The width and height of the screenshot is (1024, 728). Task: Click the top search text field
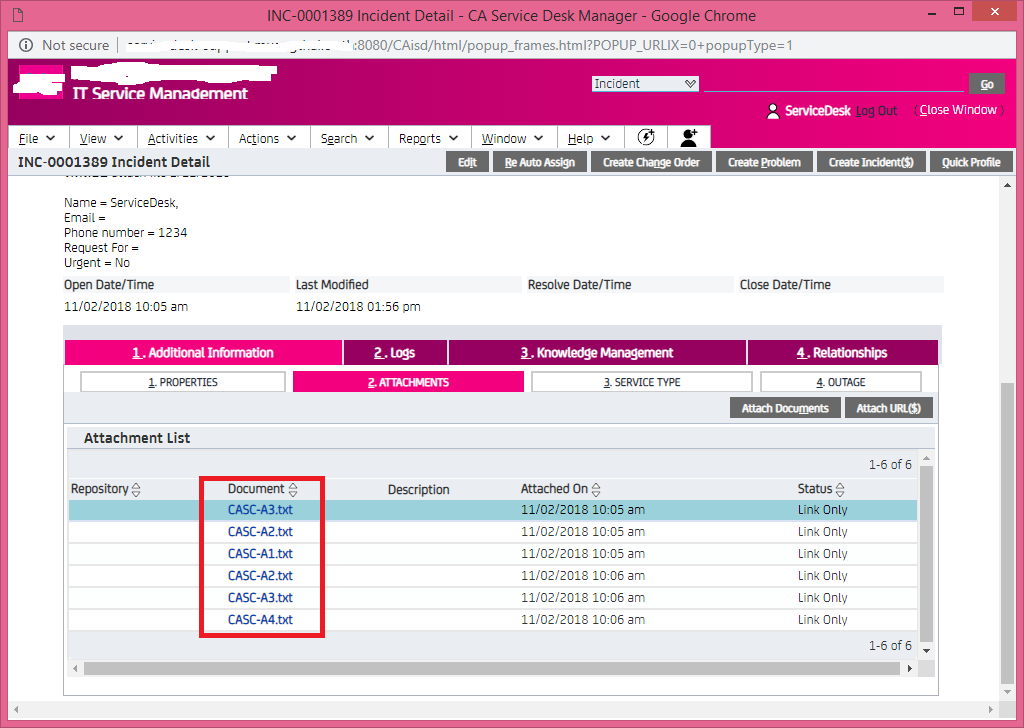833,84
